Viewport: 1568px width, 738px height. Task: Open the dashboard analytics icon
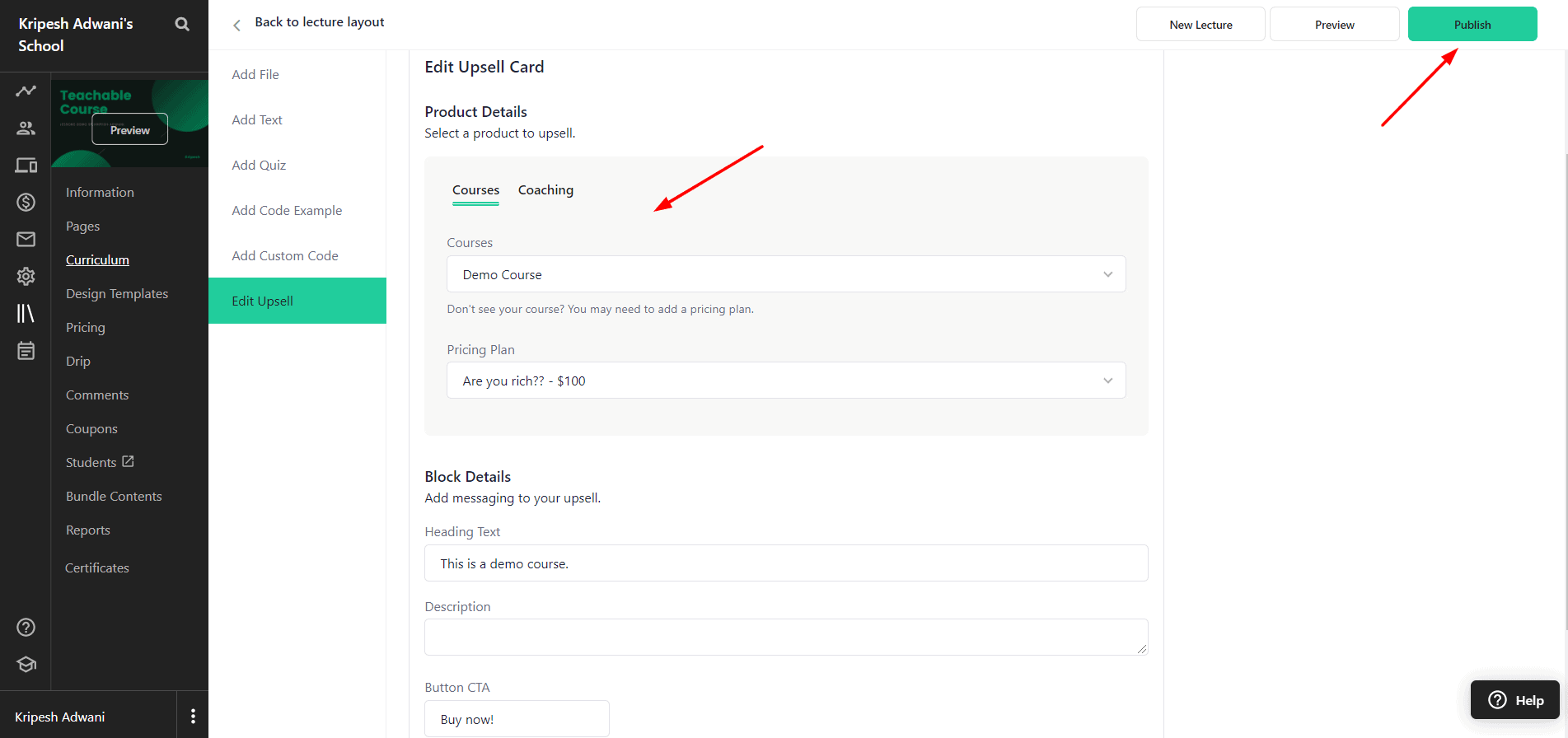click(26, 91)
